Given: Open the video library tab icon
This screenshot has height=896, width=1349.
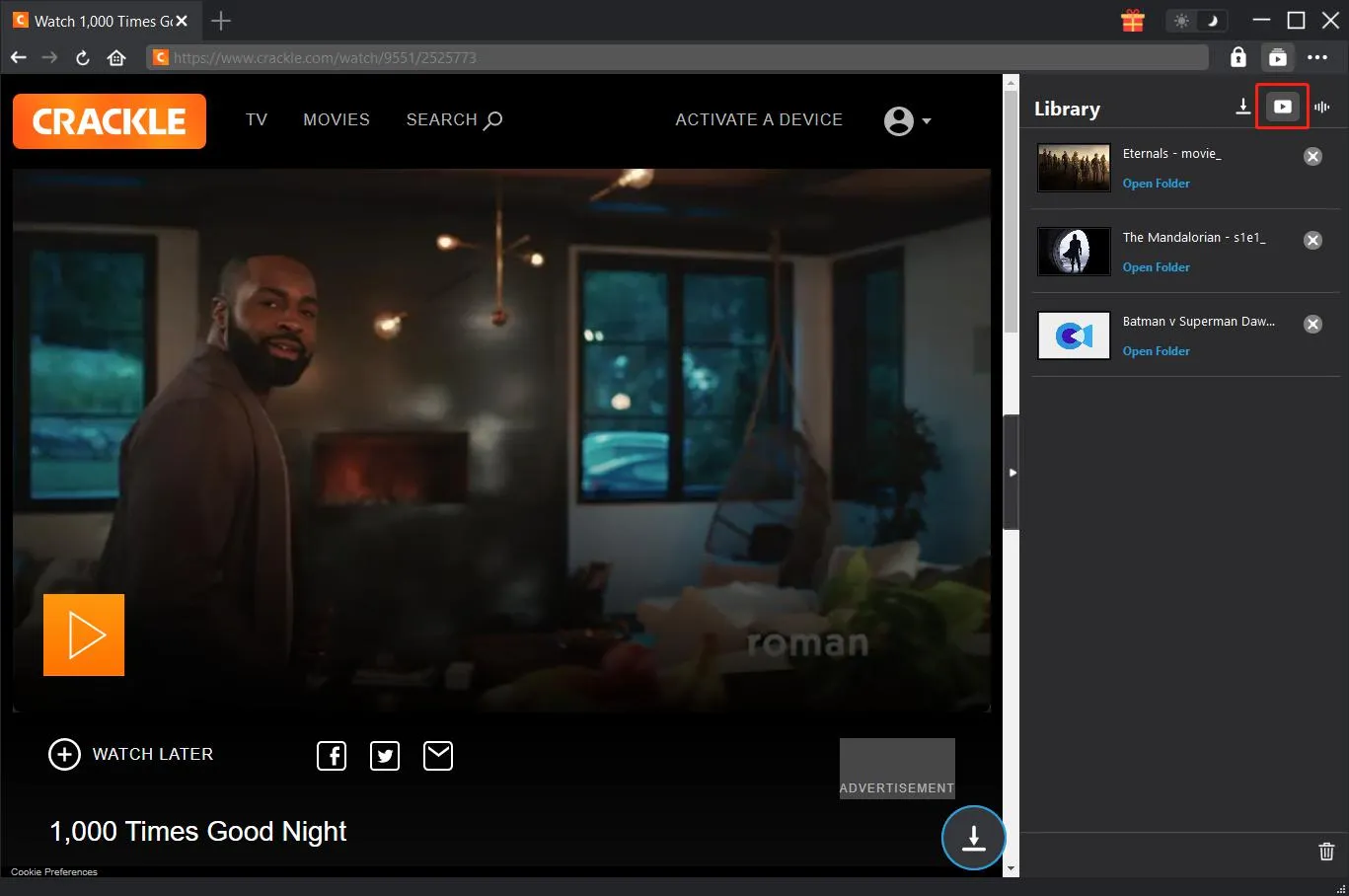Looking at the screenshot, I should [x=1282, y=107].
